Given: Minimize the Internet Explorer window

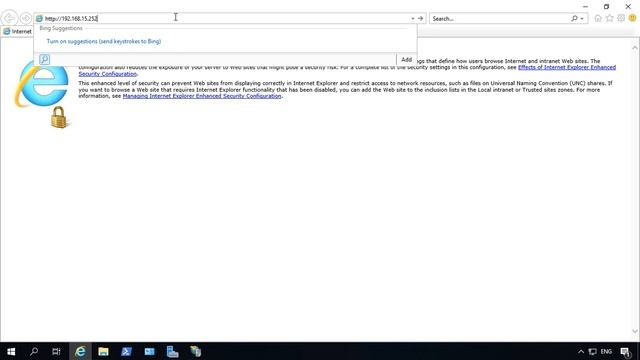Looking at the screenshot, I should pos(585,7).
